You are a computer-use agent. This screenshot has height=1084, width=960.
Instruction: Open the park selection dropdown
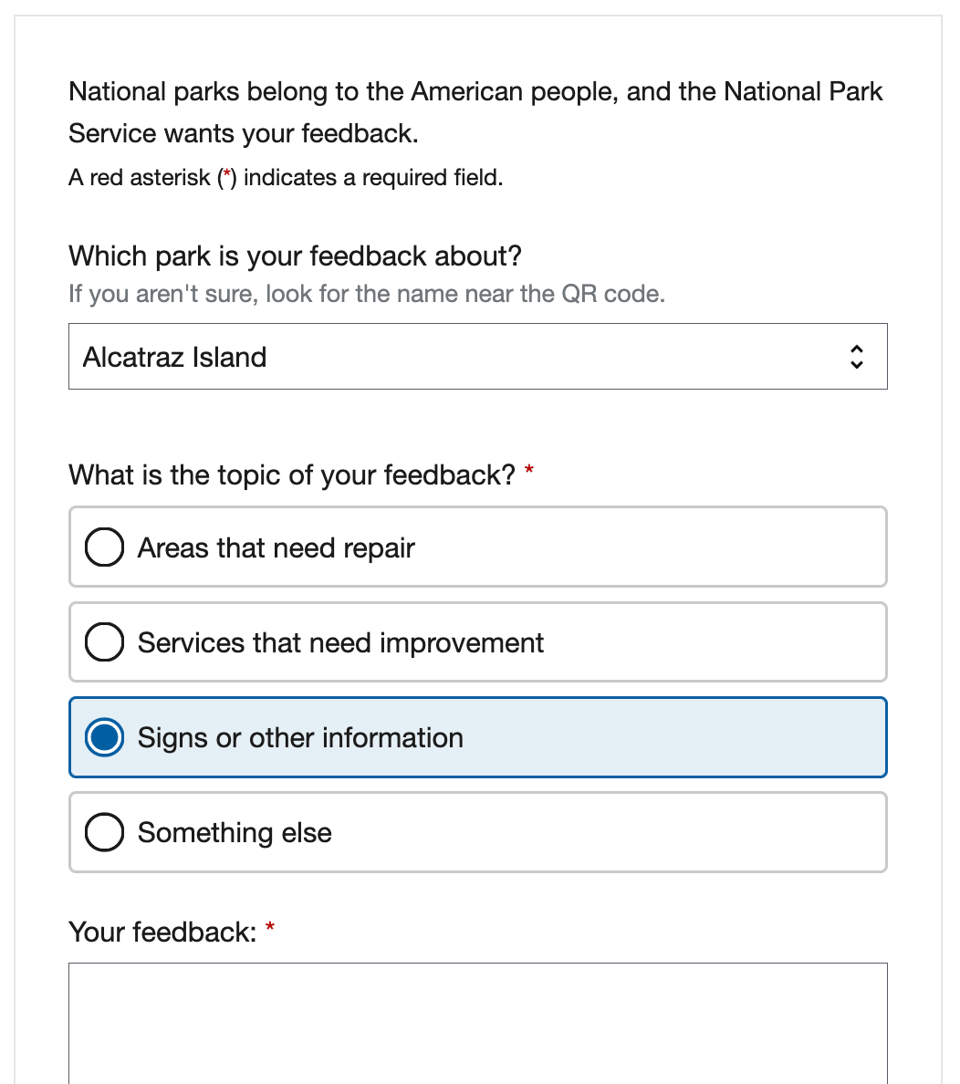pos(477,357)
